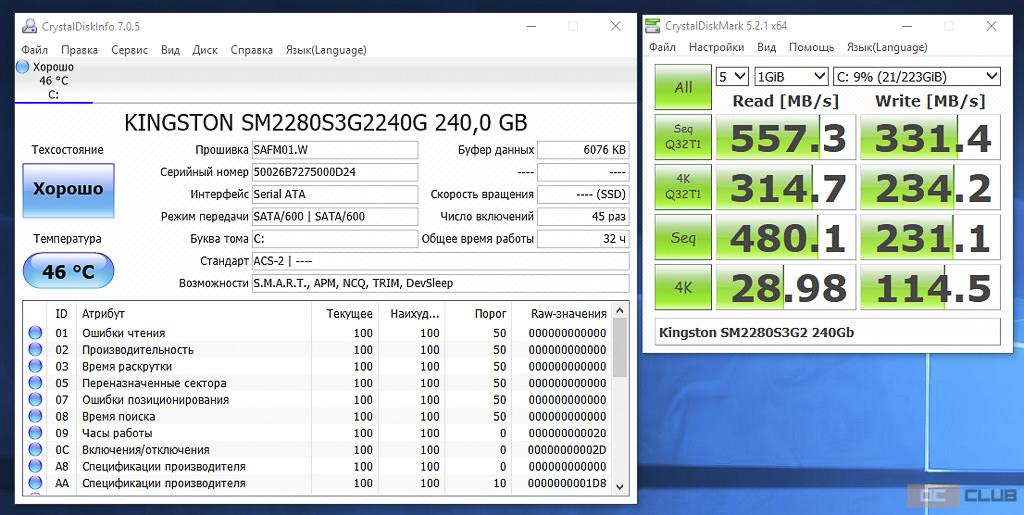Select the Включения/отключения attribute row
The height and width of the screenshot is (515, 1024).
coord(318,450)
